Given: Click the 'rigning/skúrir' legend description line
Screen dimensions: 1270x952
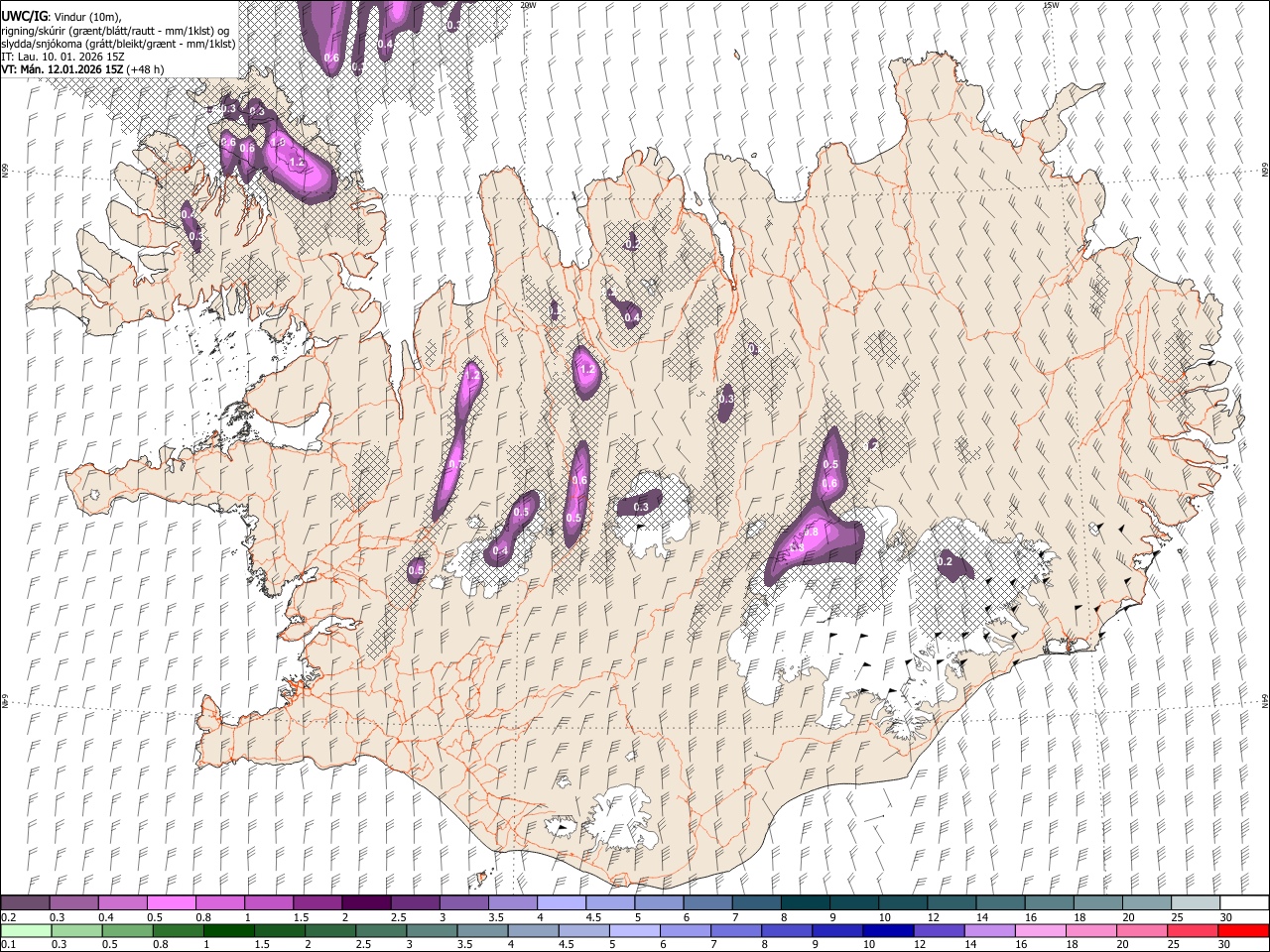Looking at the screenshot, I should pos(115,31).
